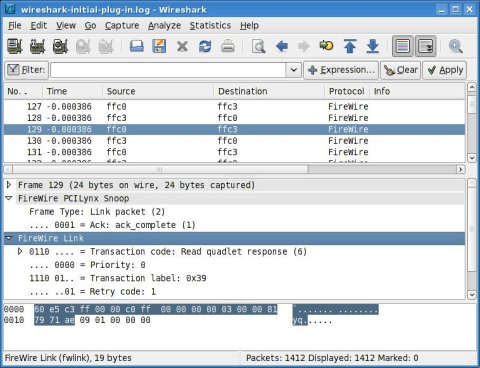Toggle packet list colorize button

[403, 46]
